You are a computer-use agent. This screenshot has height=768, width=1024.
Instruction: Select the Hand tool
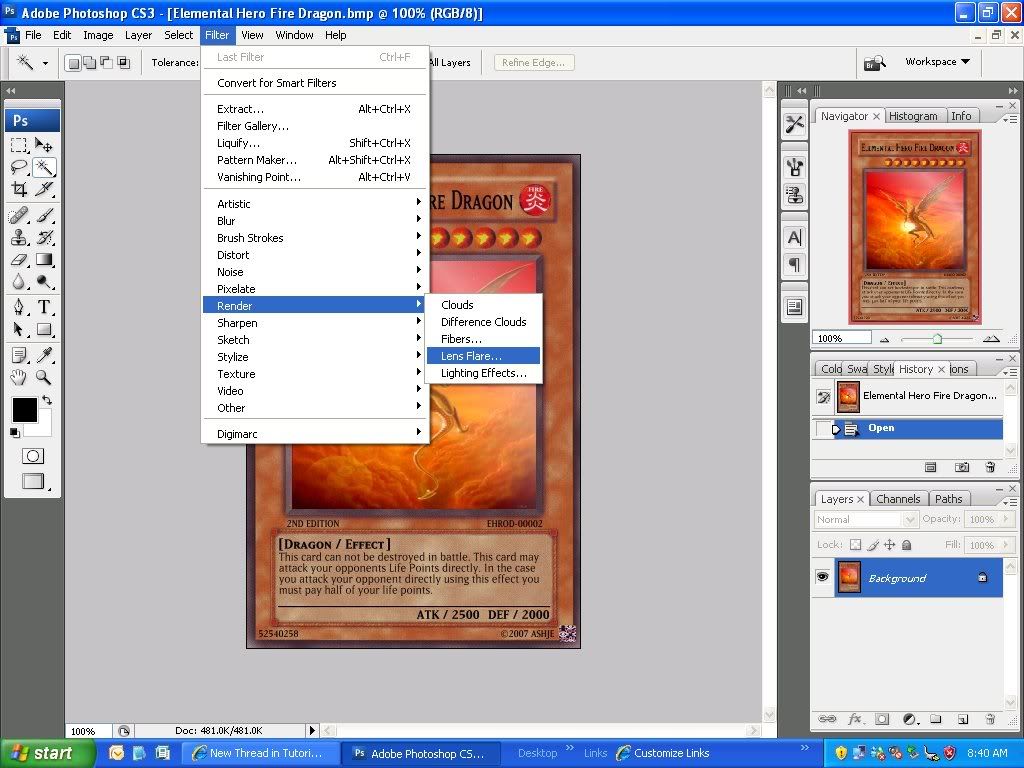19,377
